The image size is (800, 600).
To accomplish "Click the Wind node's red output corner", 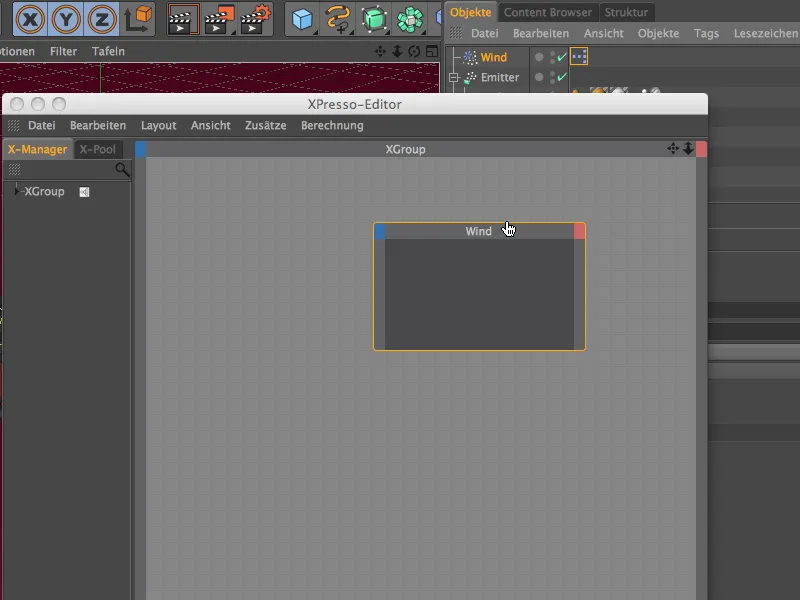I will click(x=580, y=231).
